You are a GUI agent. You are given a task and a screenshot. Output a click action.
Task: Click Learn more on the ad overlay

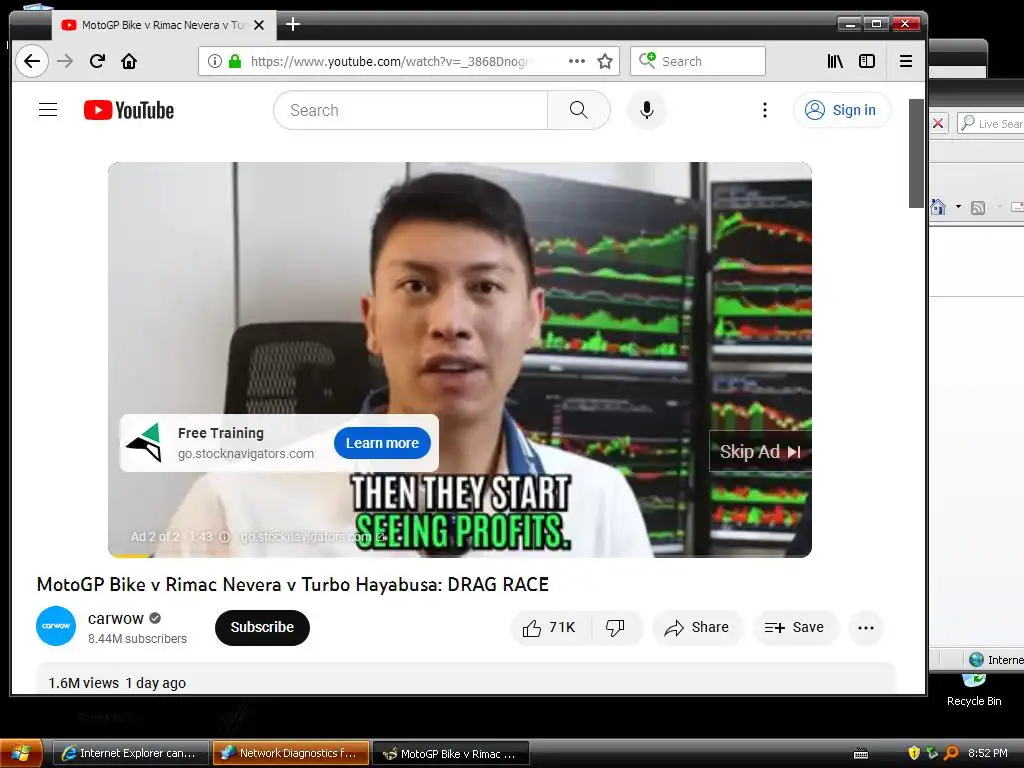(382, 443)
